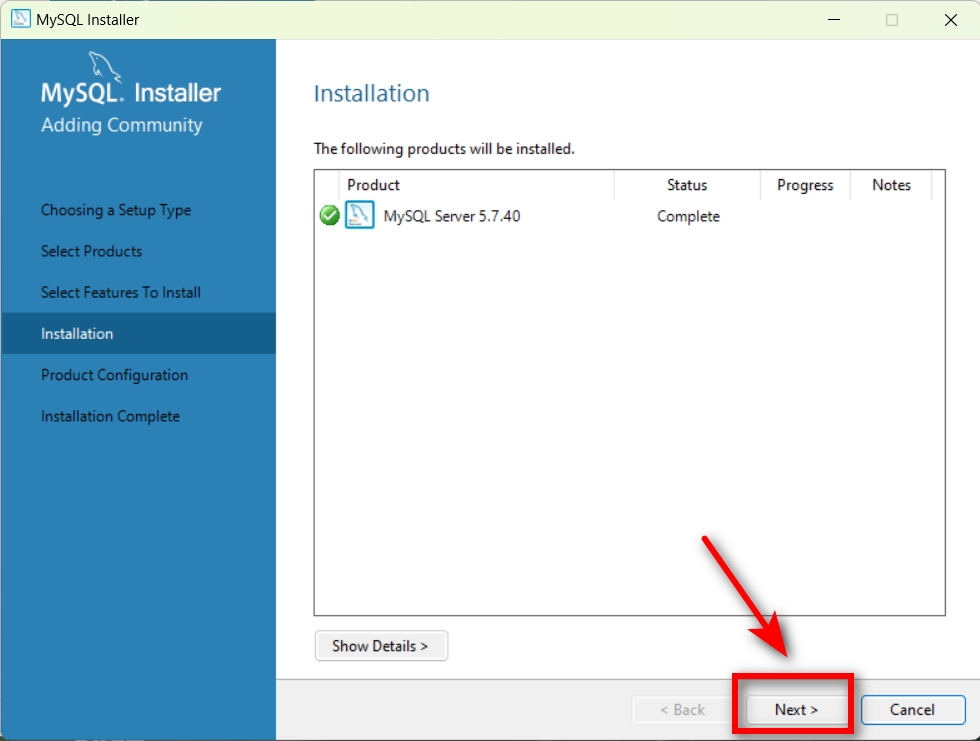Click the Notes column header

tap(891, 185)
